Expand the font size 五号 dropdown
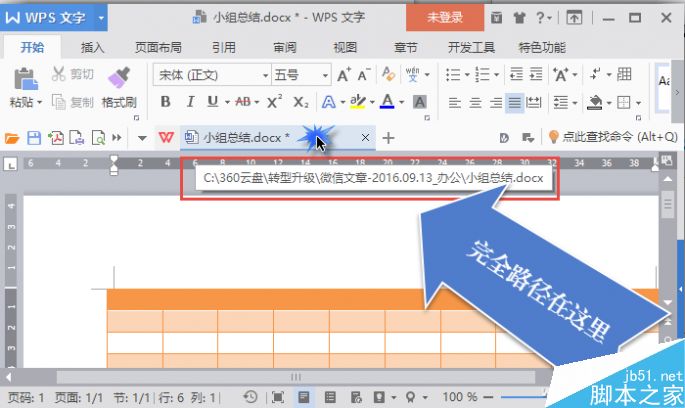The image size is (685, 408). coord(325,76)
